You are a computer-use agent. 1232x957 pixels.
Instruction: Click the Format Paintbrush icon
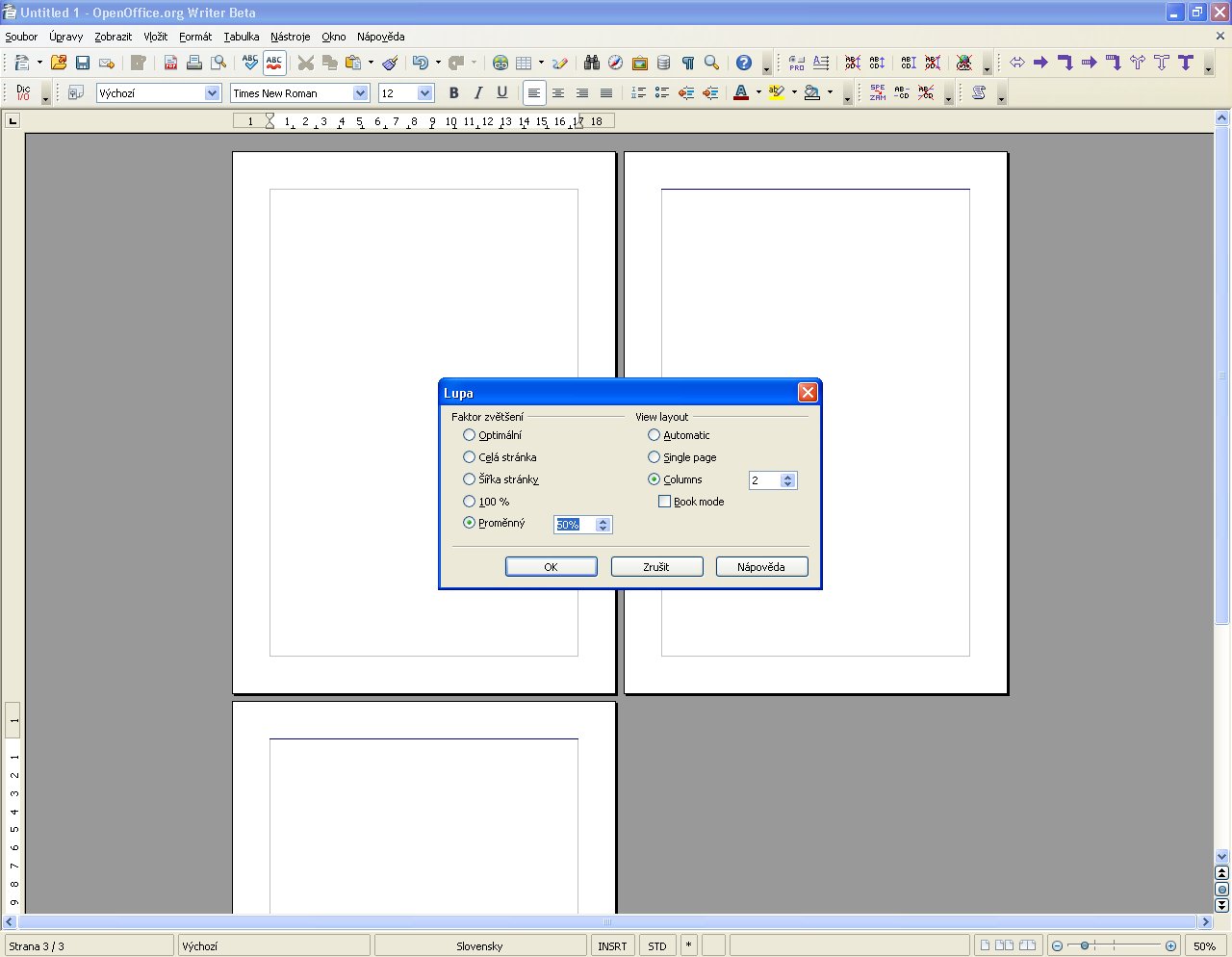[x=390, y=63]
